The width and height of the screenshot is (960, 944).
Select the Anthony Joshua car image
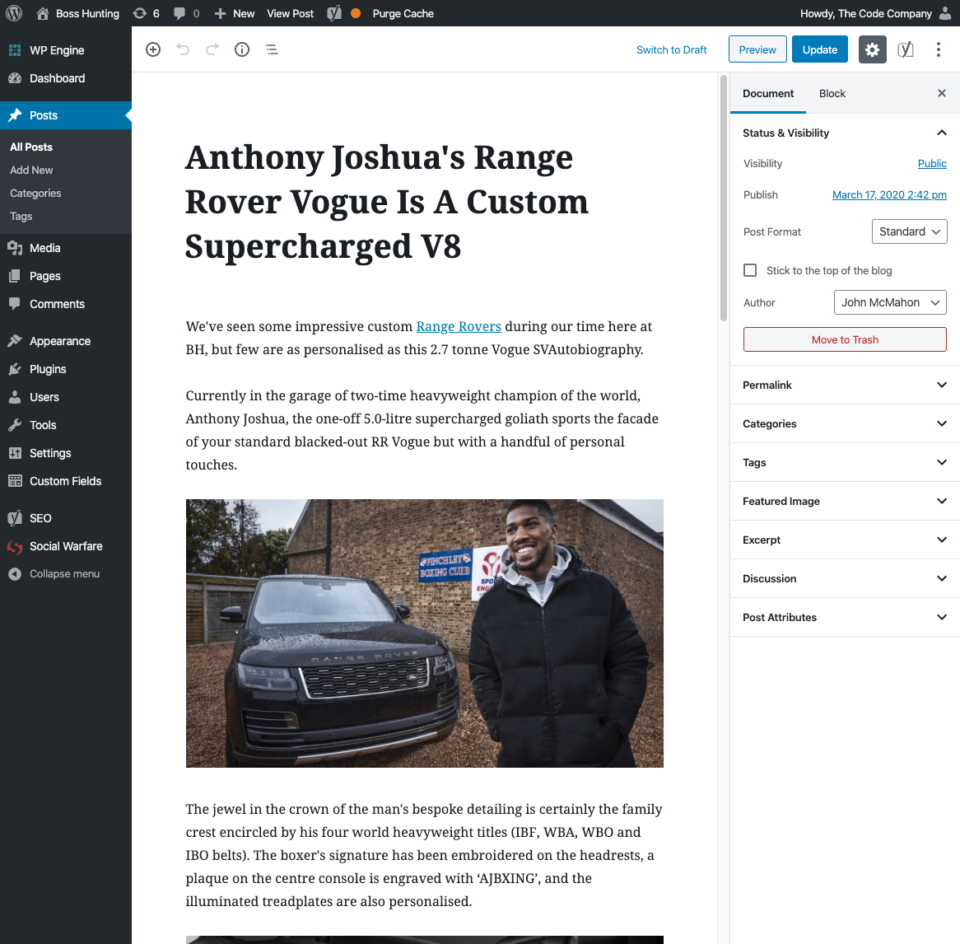coord(425,633)
